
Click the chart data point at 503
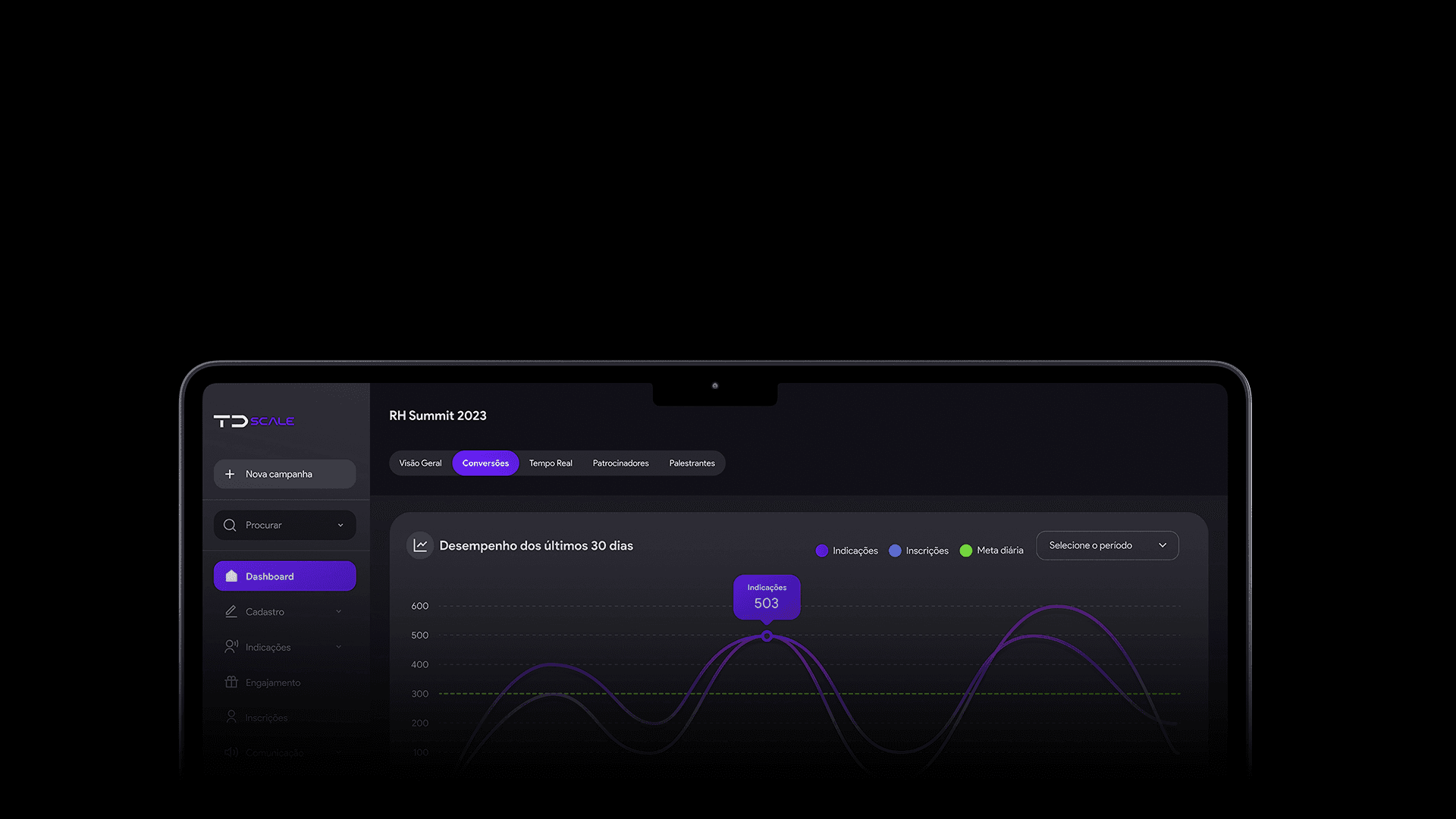tap(767, 636)
